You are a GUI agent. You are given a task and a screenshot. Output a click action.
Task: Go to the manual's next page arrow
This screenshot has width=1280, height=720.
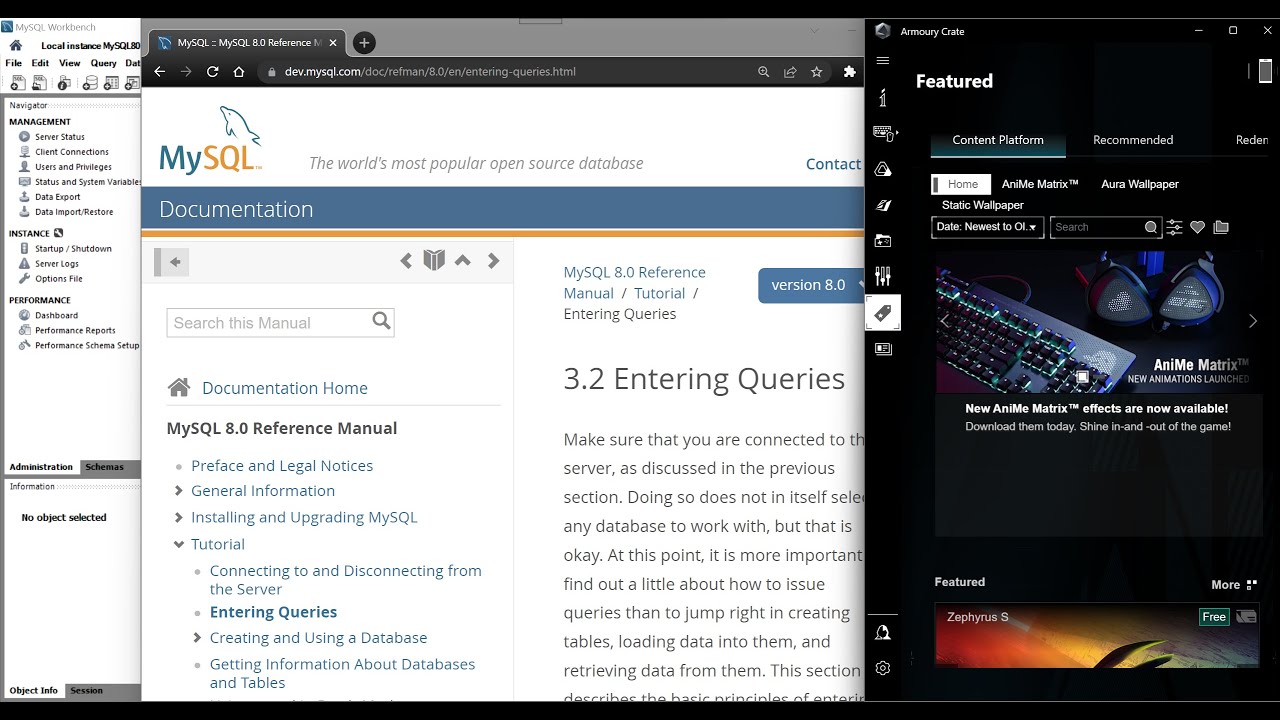(493, 261)
